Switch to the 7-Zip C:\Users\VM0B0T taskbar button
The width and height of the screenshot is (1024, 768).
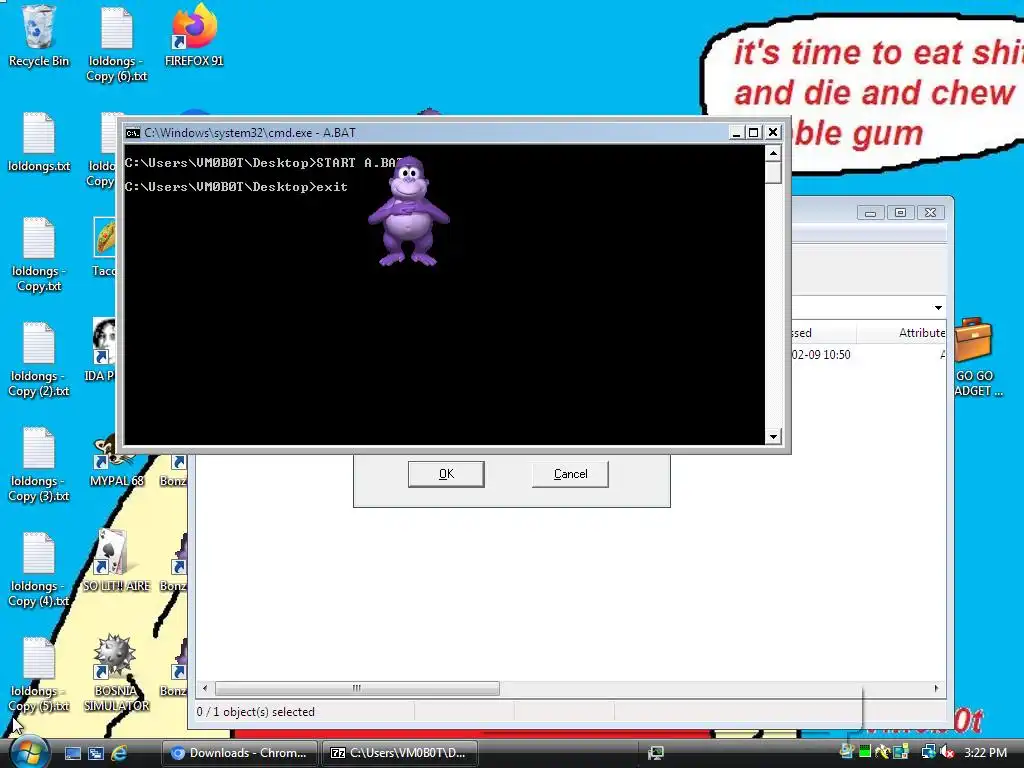pyautogui.click(x=399, y=753)
